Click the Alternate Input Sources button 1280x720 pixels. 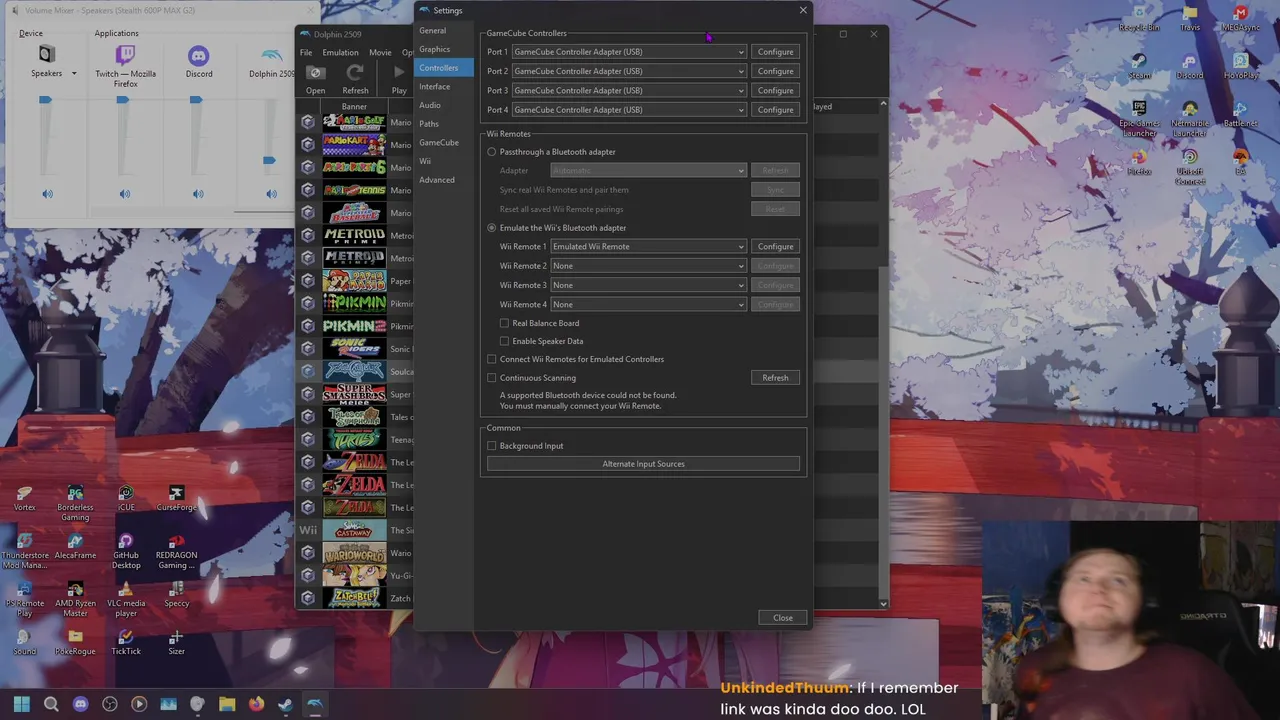coord(643,464)
